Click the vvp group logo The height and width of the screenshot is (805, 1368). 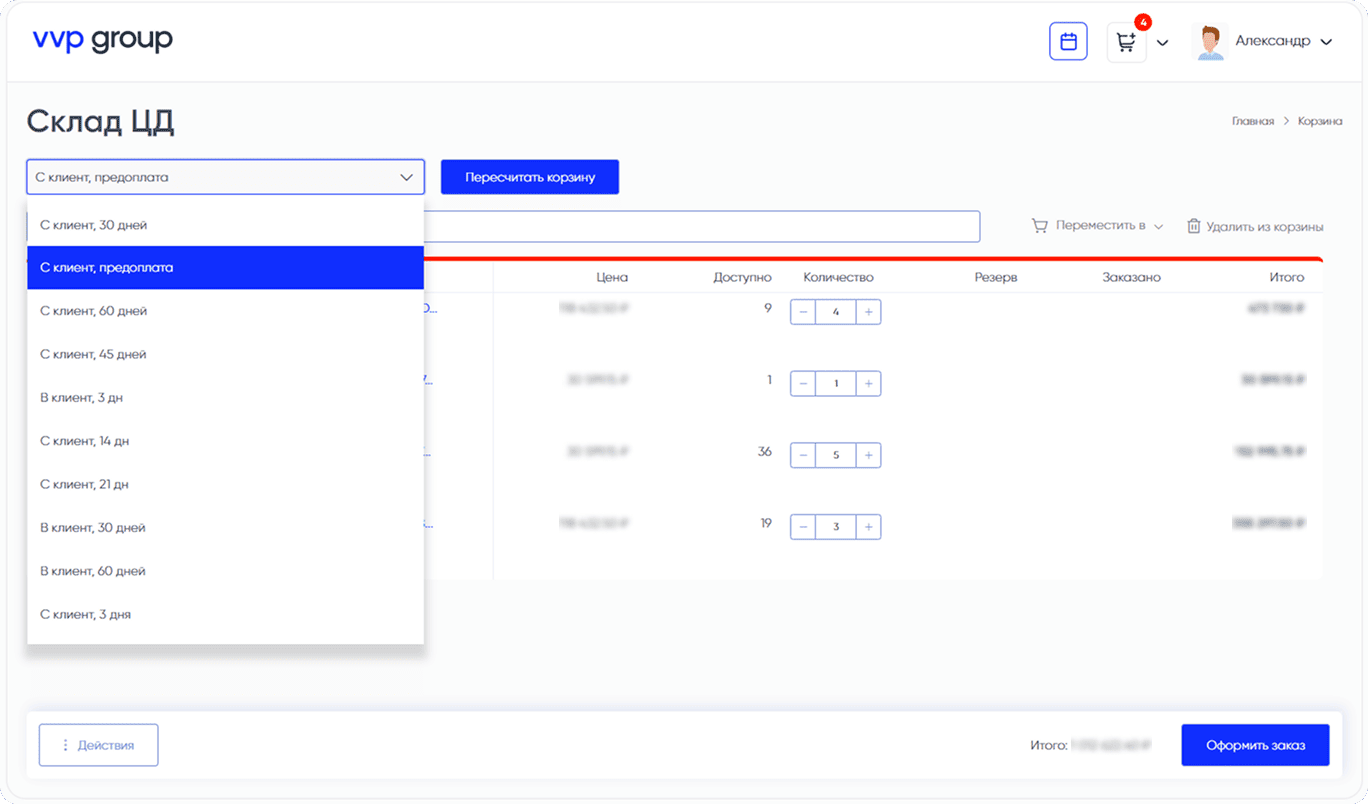click(102, 40)
